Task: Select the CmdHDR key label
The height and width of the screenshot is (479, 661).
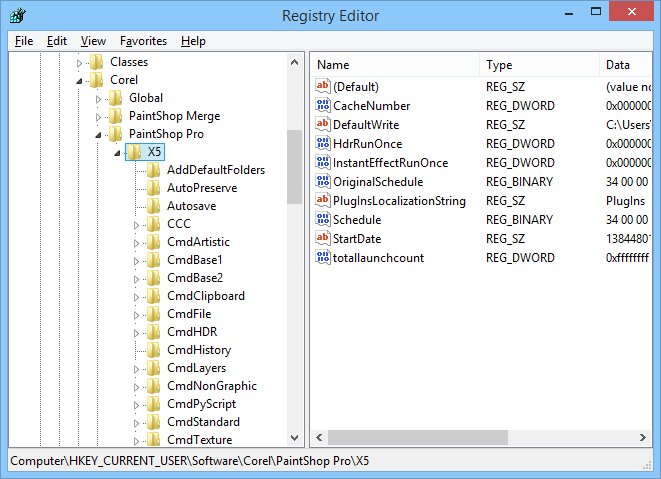Action: (192, 332)
